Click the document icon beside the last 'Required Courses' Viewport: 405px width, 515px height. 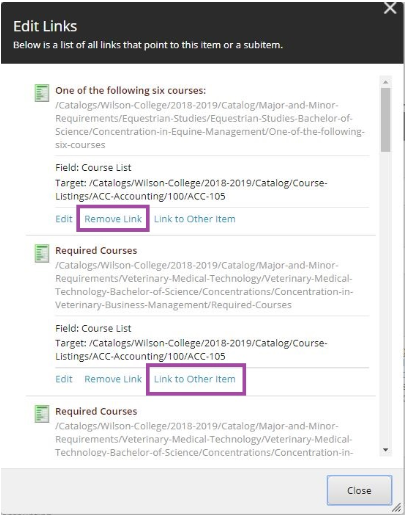point(42,414)
